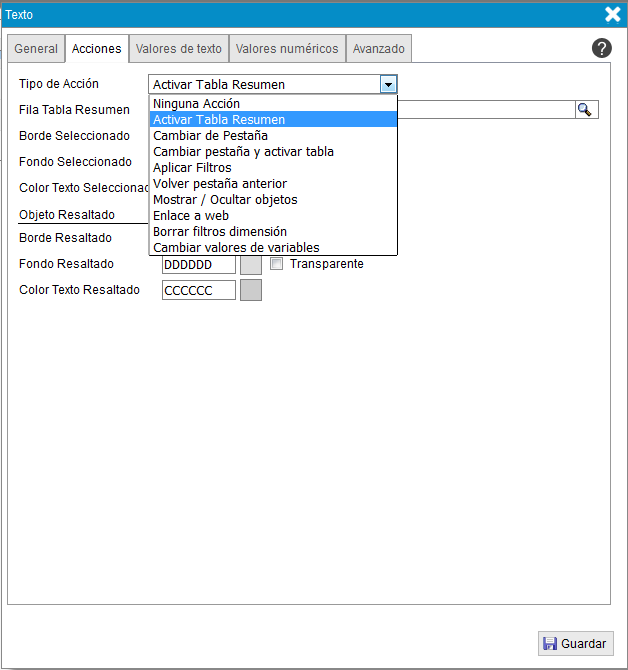Image resolution: width=628 pixels, height=670 pixels.
Task: Go to the Valores numéricos tab
Action: pyautogui.click(x=287, y=49)
